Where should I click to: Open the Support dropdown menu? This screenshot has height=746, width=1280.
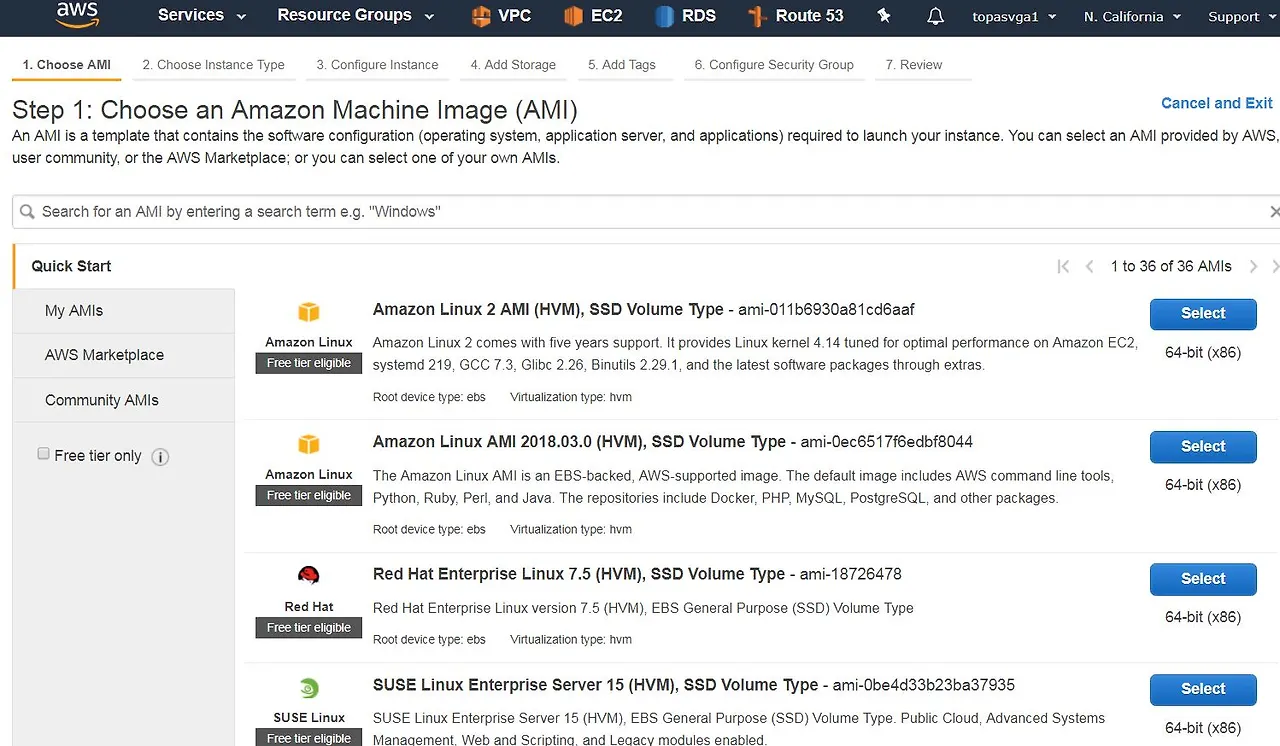[1241, 17]
